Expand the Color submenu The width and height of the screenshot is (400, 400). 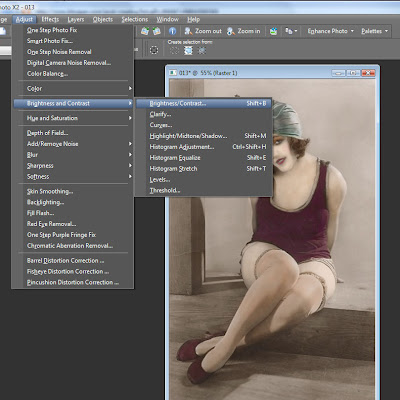73,88
